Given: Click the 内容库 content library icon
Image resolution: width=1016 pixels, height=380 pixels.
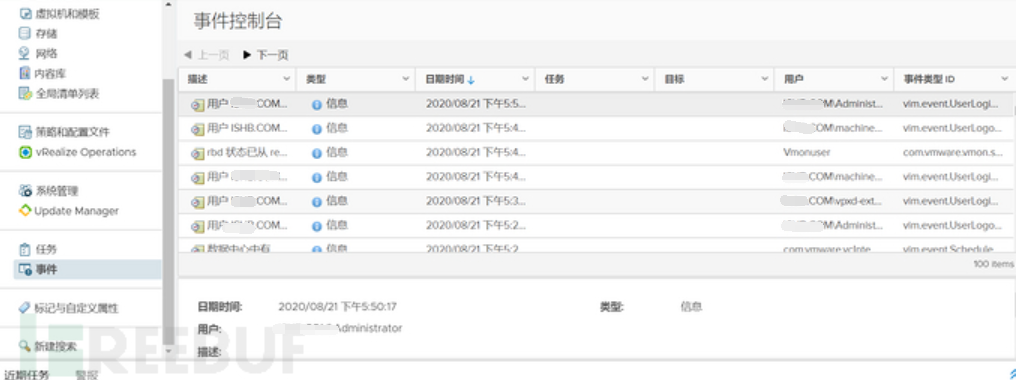Looking at the screenshot, I should click(25, 73).
